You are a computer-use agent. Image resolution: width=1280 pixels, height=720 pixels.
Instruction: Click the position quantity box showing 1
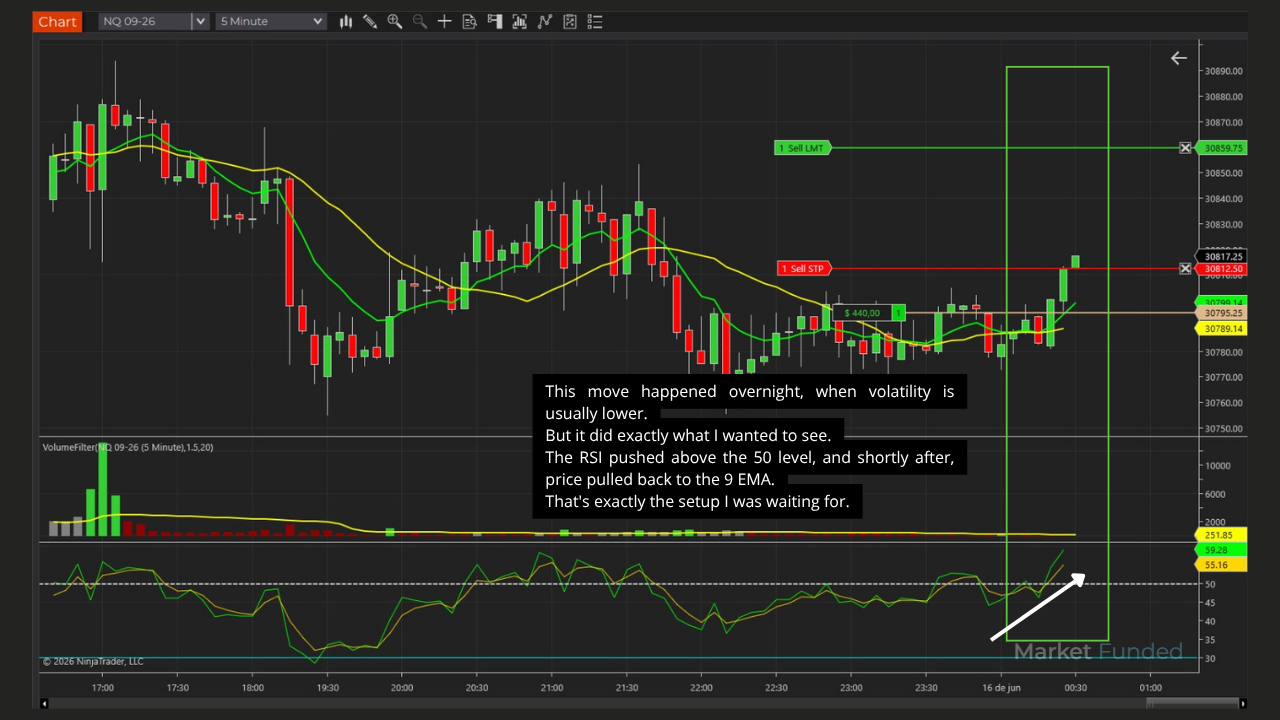tap(899, 313)
